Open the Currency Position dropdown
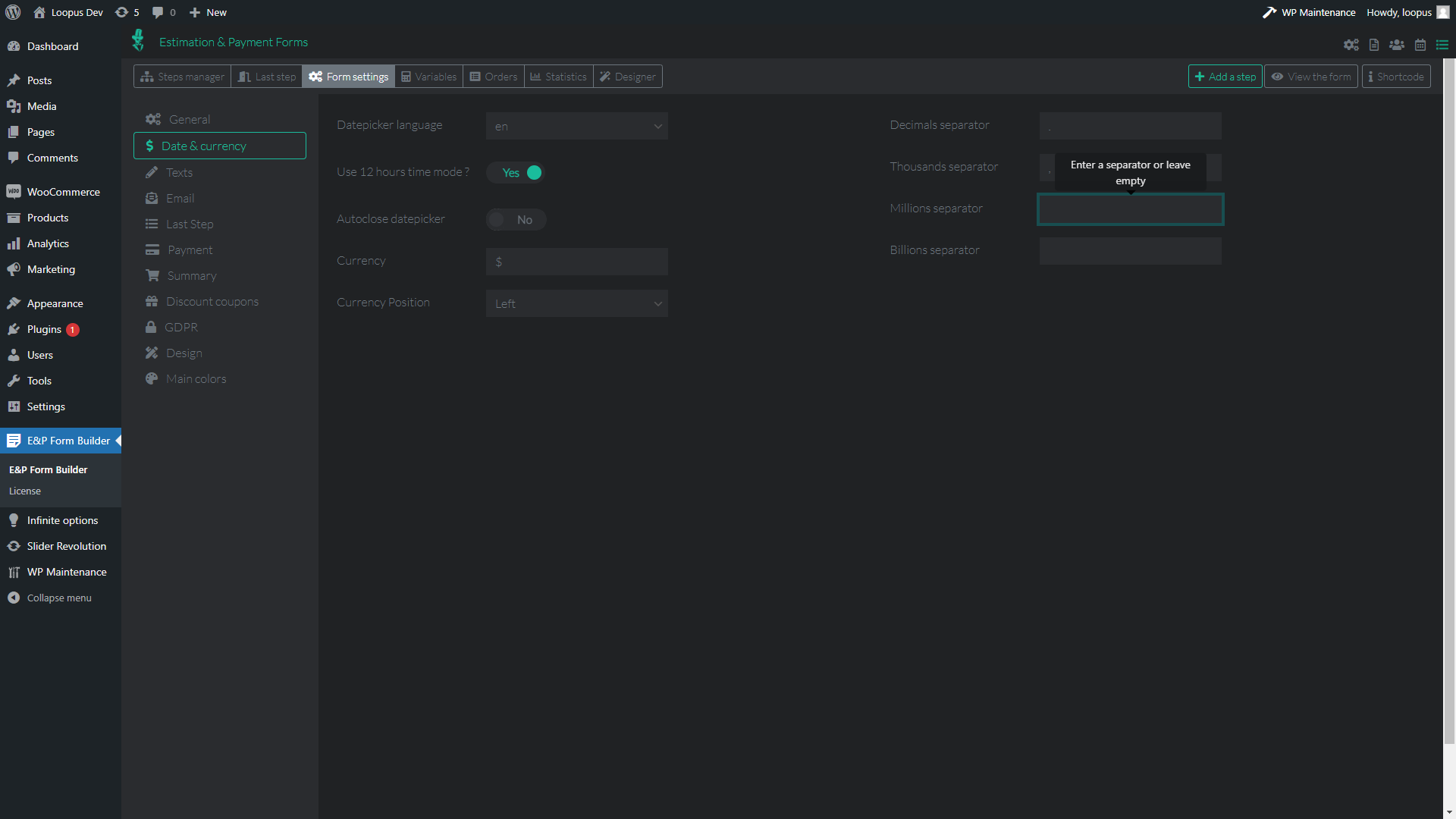Image resolution: width=1456 pixels, height=819 pixels. click(x=576, y=303)
